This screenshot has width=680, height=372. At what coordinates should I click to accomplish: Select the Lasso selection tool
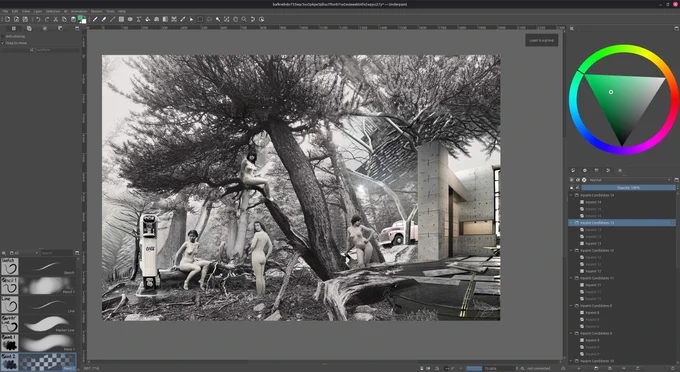pyautogui.click(x=209, y=20)
